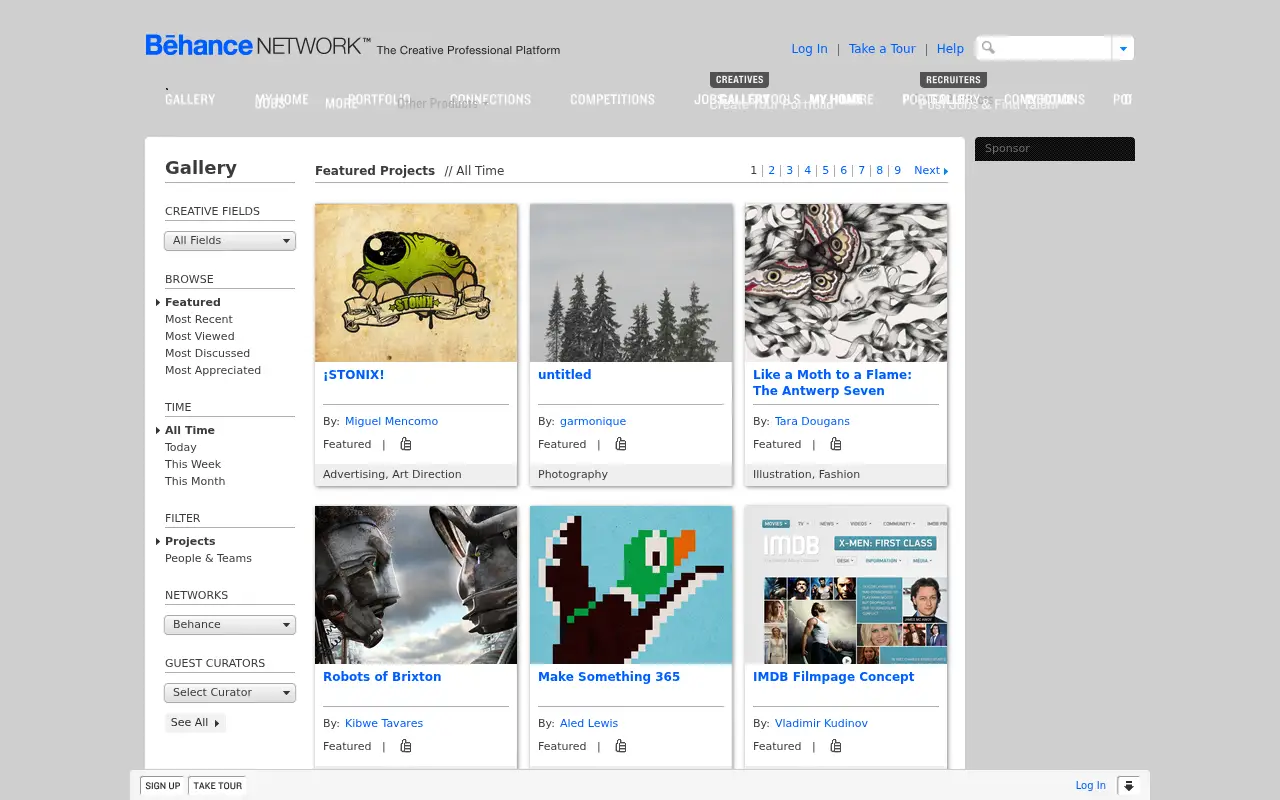Click the SIGN UP button in bottom bar
1280x800 pixels.
[163, 786]
